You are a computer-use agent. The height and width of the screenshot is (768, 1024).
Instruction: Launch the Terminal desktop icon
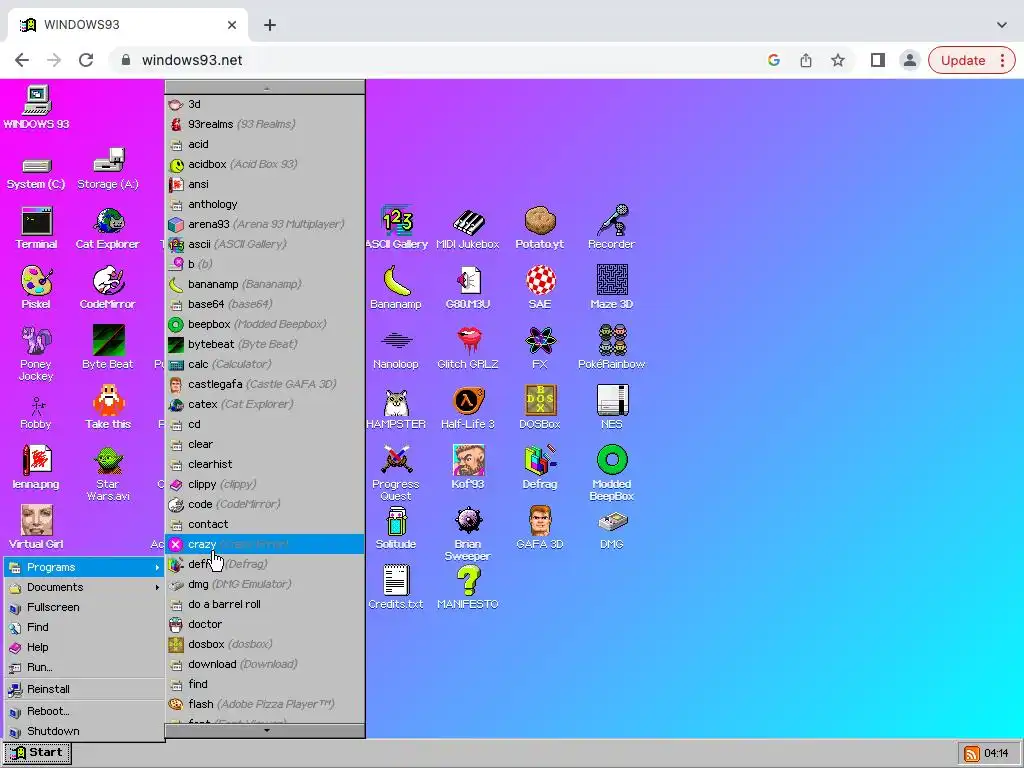coord(37,228)
